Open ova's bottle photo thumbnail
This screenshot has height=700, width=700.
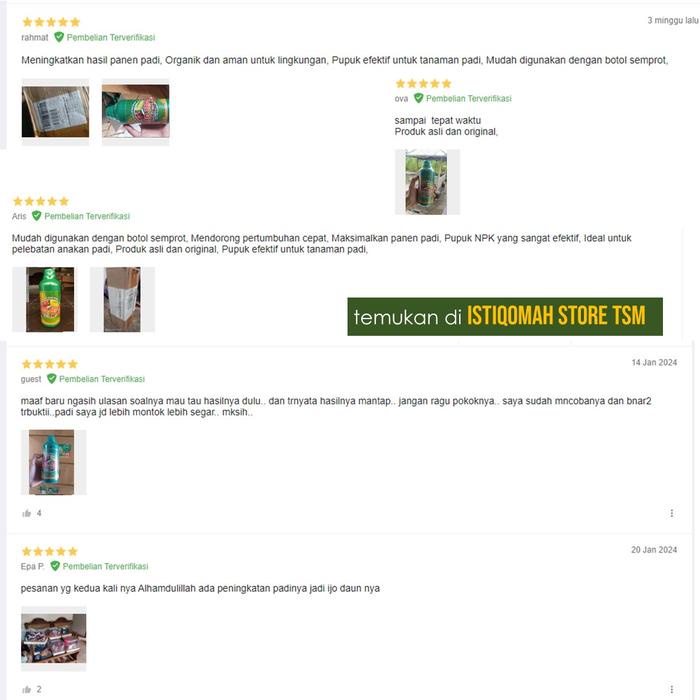pyautogui.click(x=427, y=182)
